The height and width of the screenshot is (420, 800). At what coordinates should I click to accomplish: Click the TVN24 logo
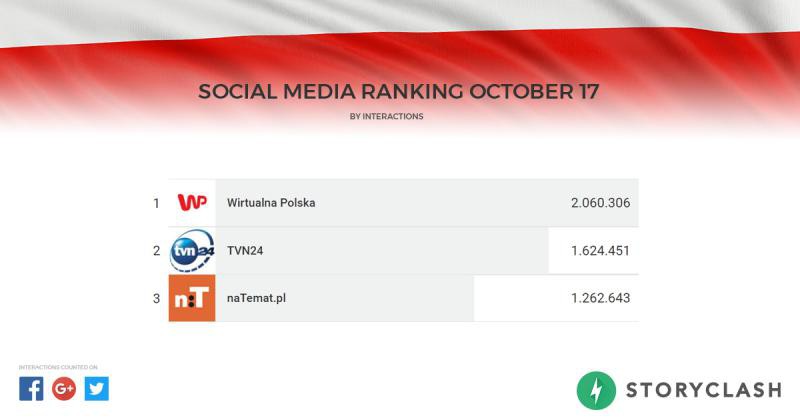(x=192, y=250)
